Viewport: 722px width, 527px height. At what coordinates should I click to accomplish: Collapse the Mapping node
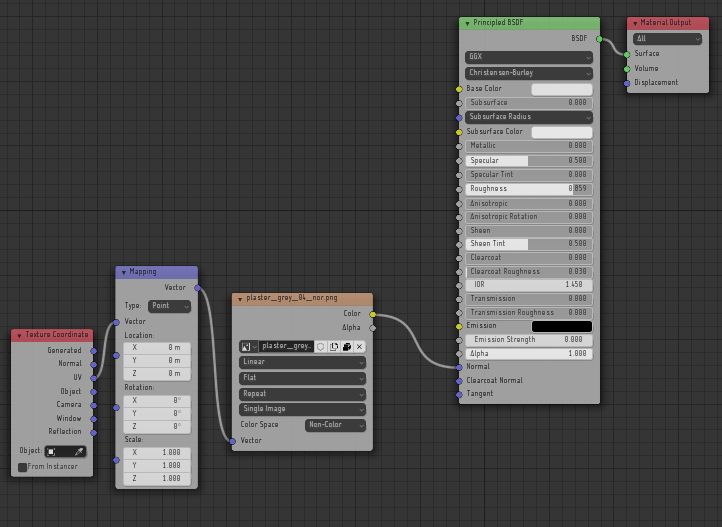point(124,272)
